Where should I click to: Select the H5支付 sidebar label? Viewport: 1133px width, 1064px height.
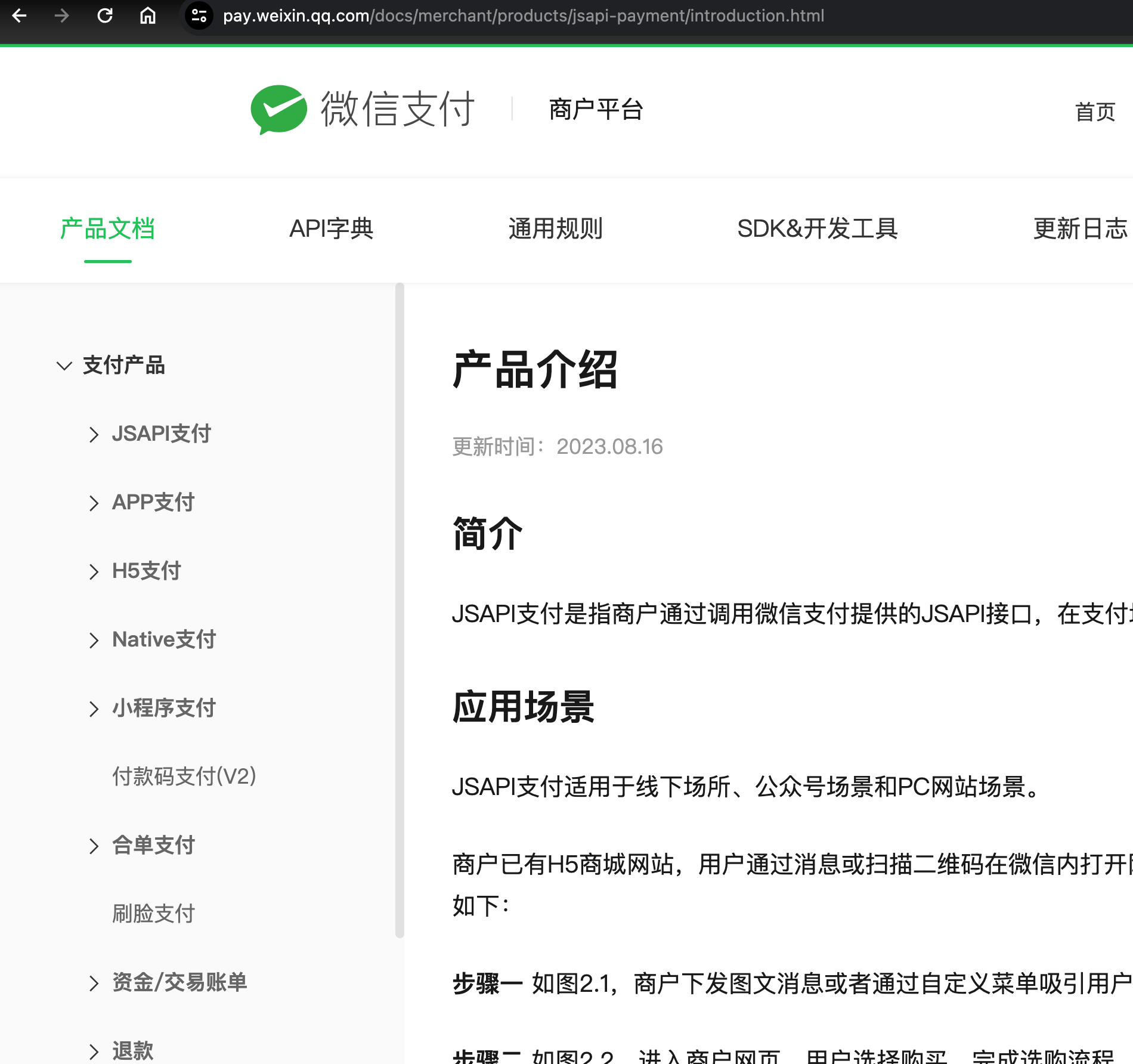pyautogui.click(x=147, y=571)
